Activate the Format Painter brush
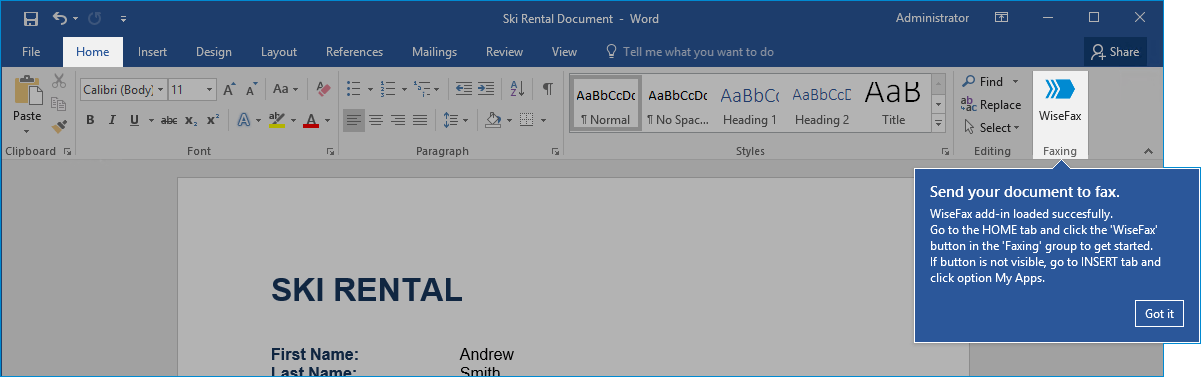This screenshot has width=1201, height=377. [x=59, y=126]
